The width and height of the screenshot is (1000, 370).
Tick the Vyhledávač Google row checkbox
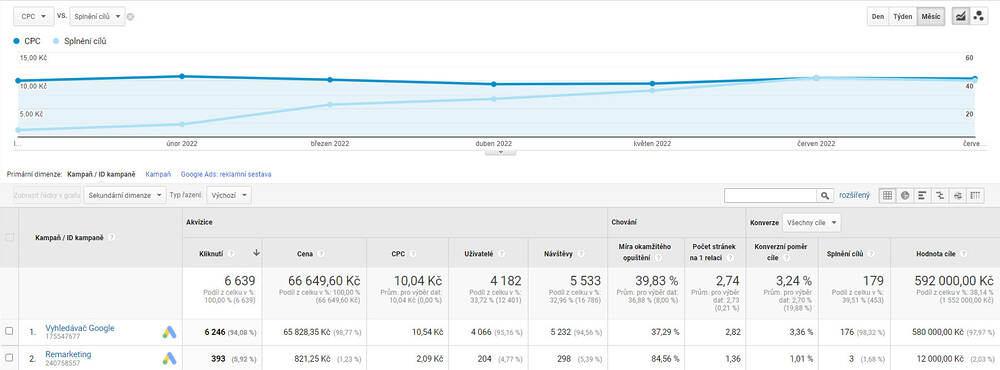point(9,331)
